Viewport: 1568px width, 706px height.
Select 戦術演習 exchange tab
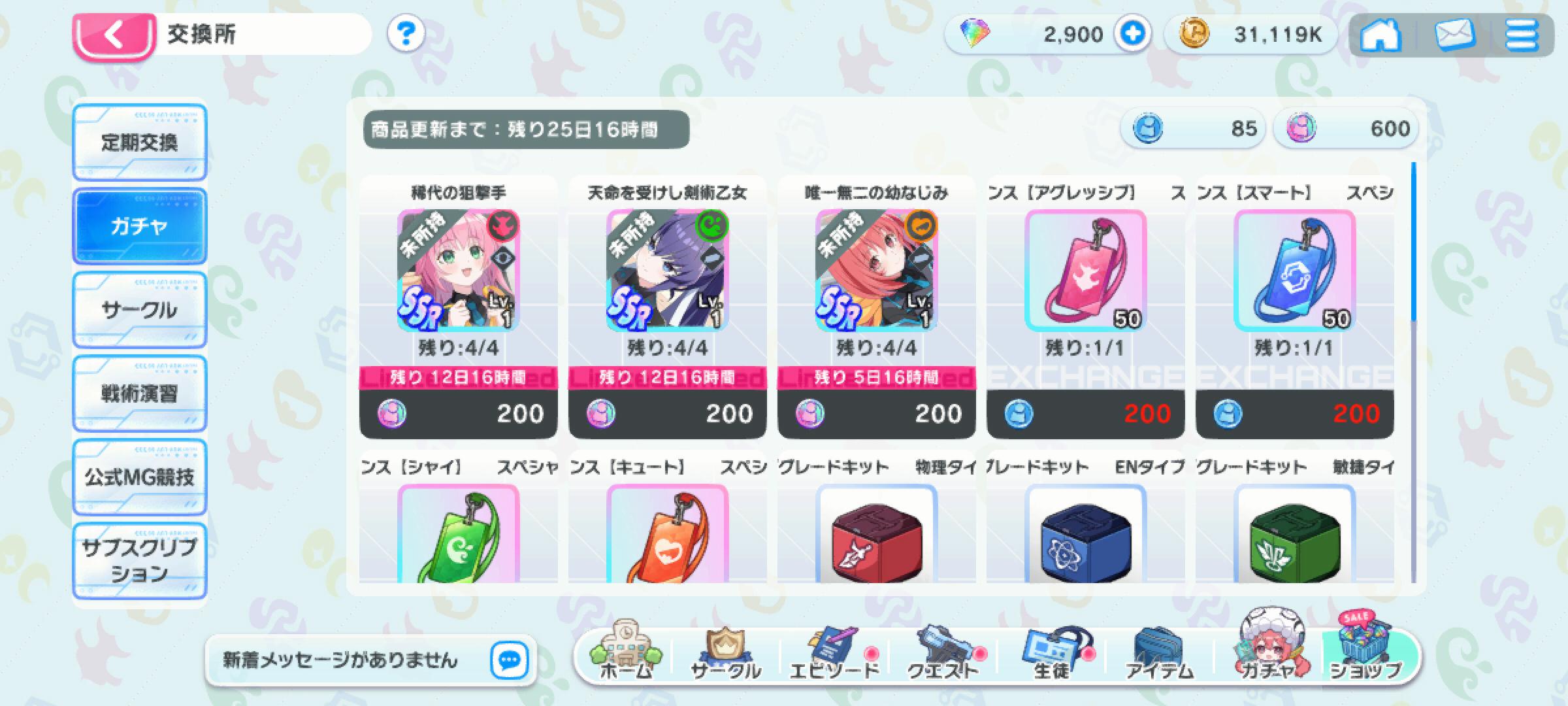pos(139,394)
